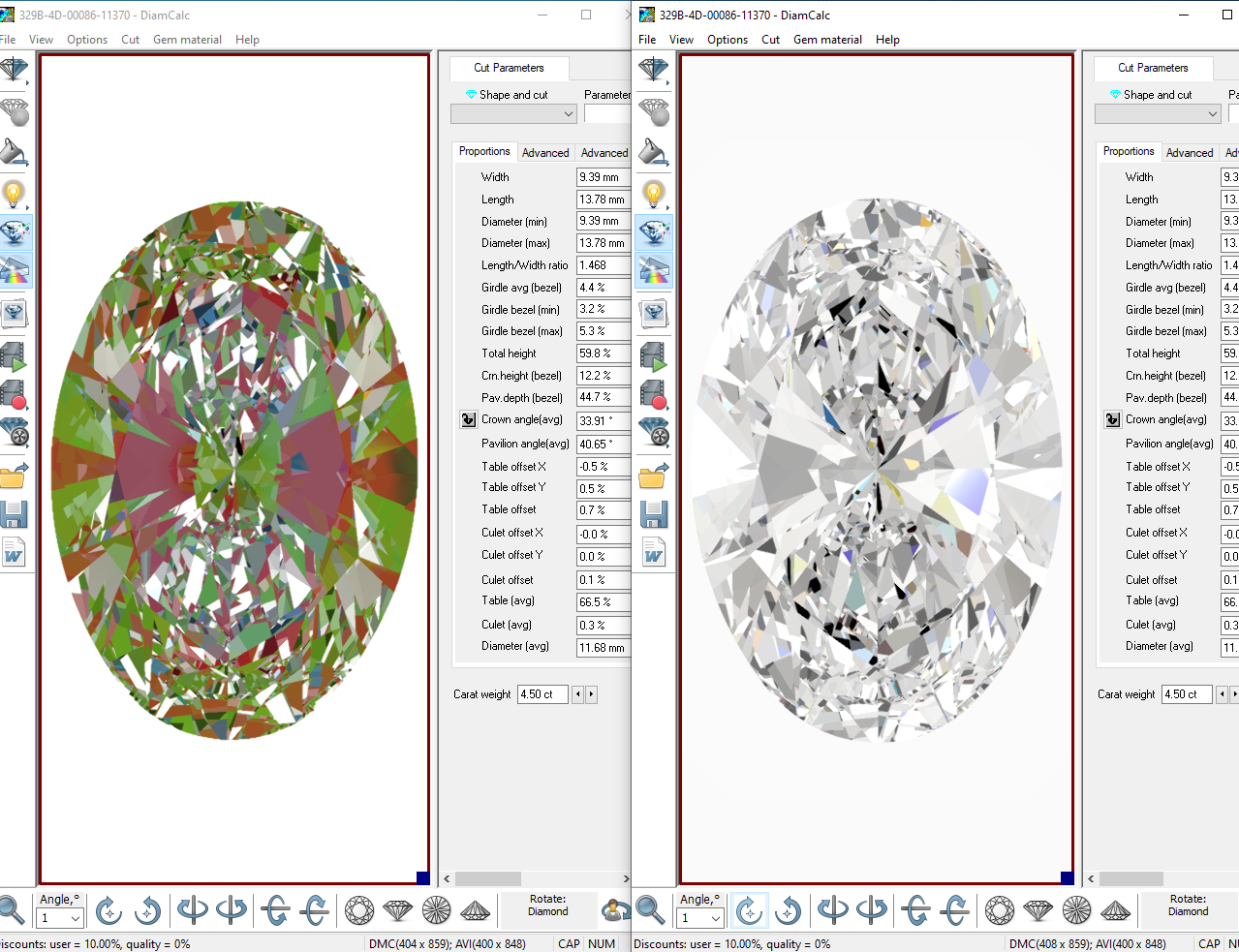Open View menu in left window
This screenshot has width=1239, height=952.
pyautogui.click(x=41, y=40)
